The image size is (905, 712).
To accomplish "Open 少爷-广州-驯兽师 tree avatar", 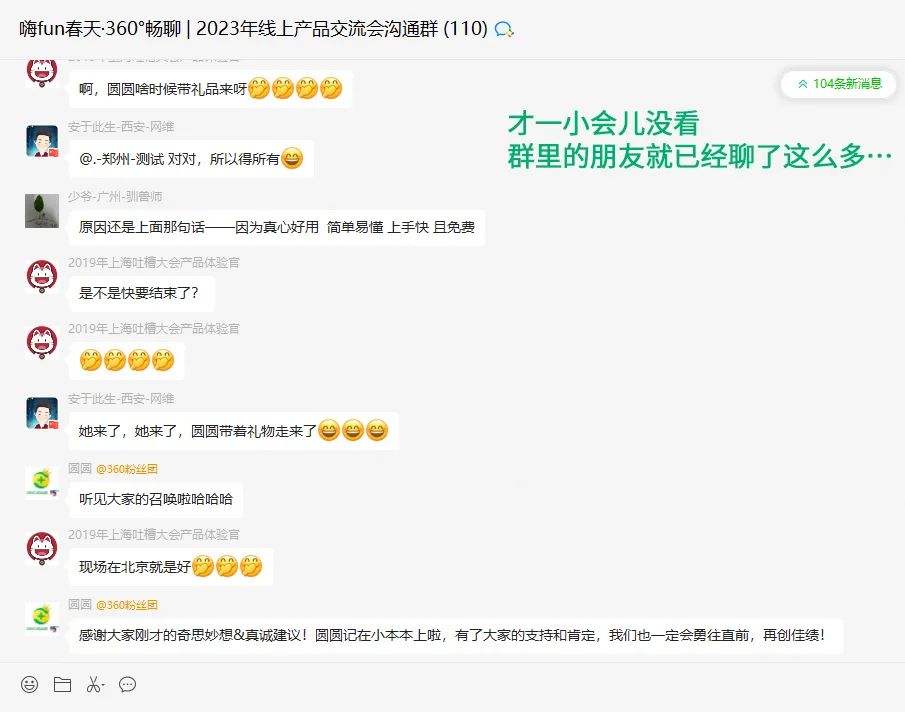I will 42,211.
